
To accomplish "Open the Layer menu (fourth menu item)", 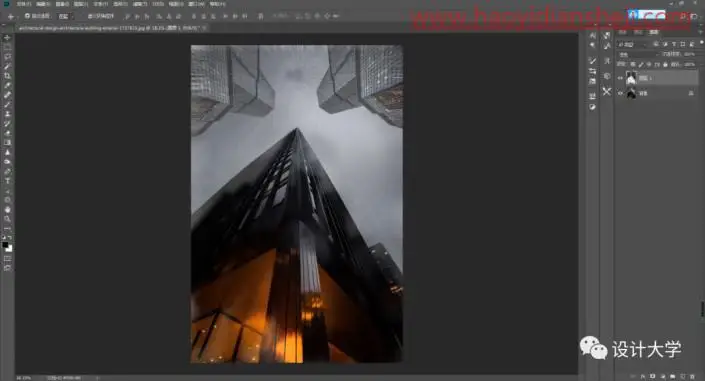I will pyautogui.click(x=81, y=4).
